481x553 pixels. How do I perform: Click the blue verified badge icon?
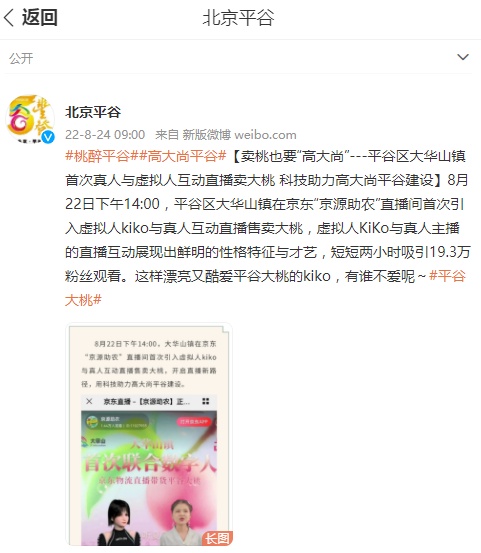(48, 137)
